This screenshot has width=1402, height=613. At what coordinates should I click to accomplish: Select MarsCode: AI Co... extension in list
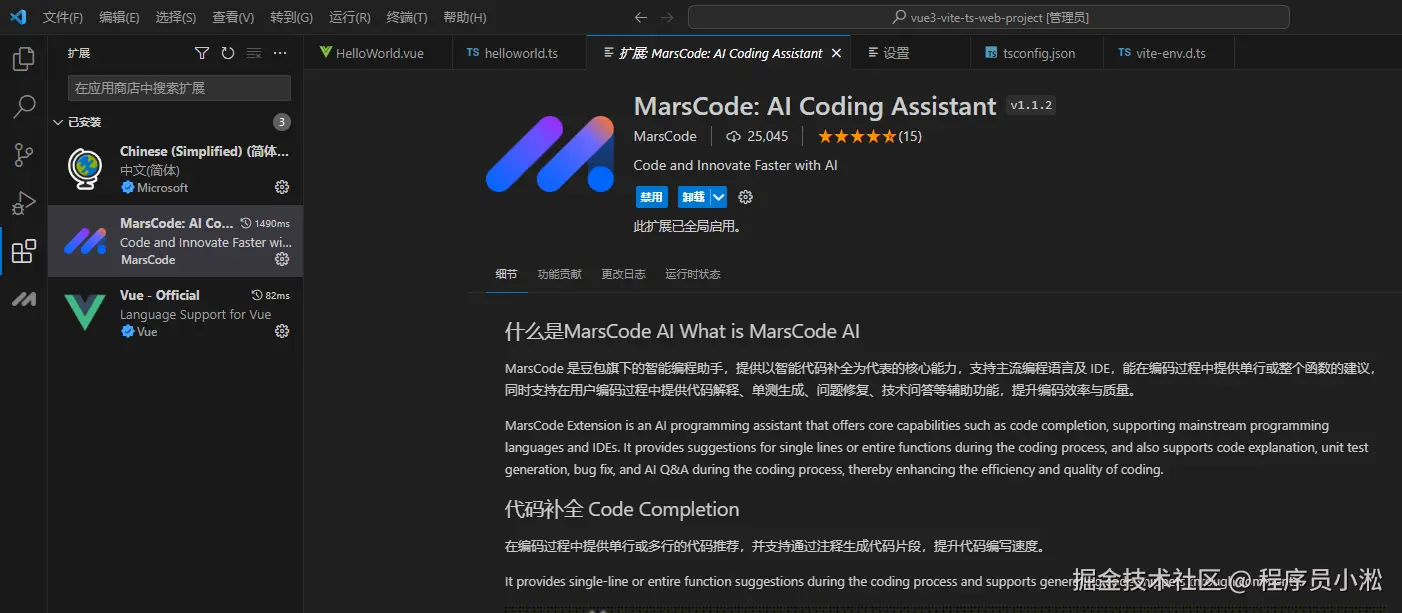tap(175, 241)
